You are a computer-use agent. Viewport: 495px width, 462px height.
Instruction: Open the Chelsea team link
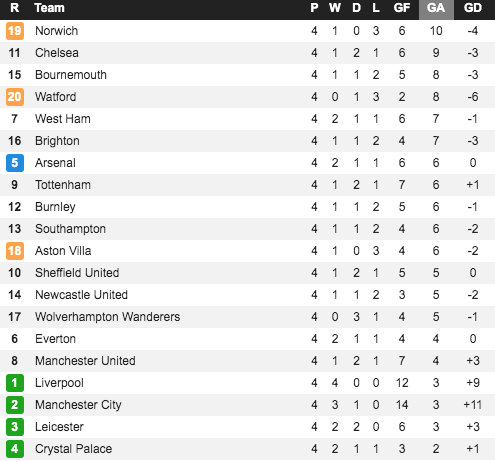click(x=57, y=53)
